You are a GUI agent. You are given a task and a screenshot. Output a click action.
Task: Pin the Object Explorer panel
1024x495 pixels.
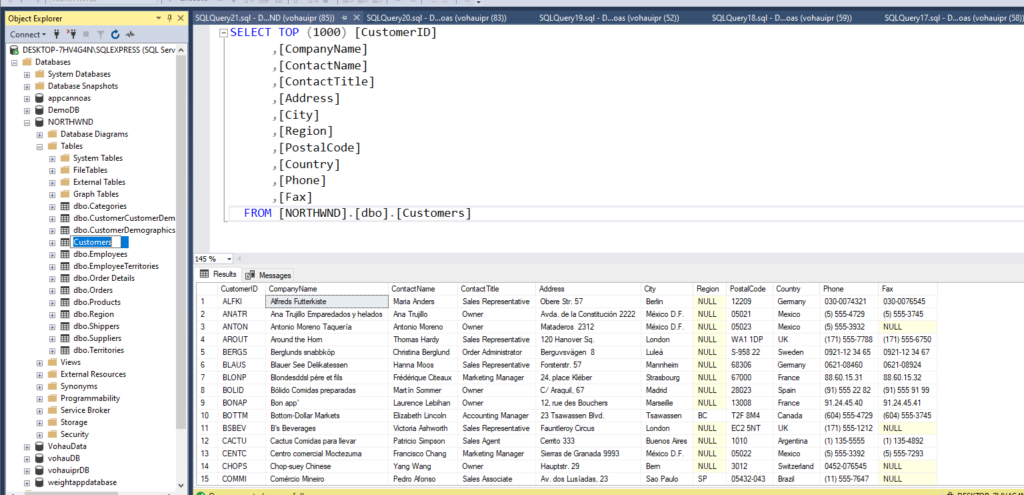(170, 18)
